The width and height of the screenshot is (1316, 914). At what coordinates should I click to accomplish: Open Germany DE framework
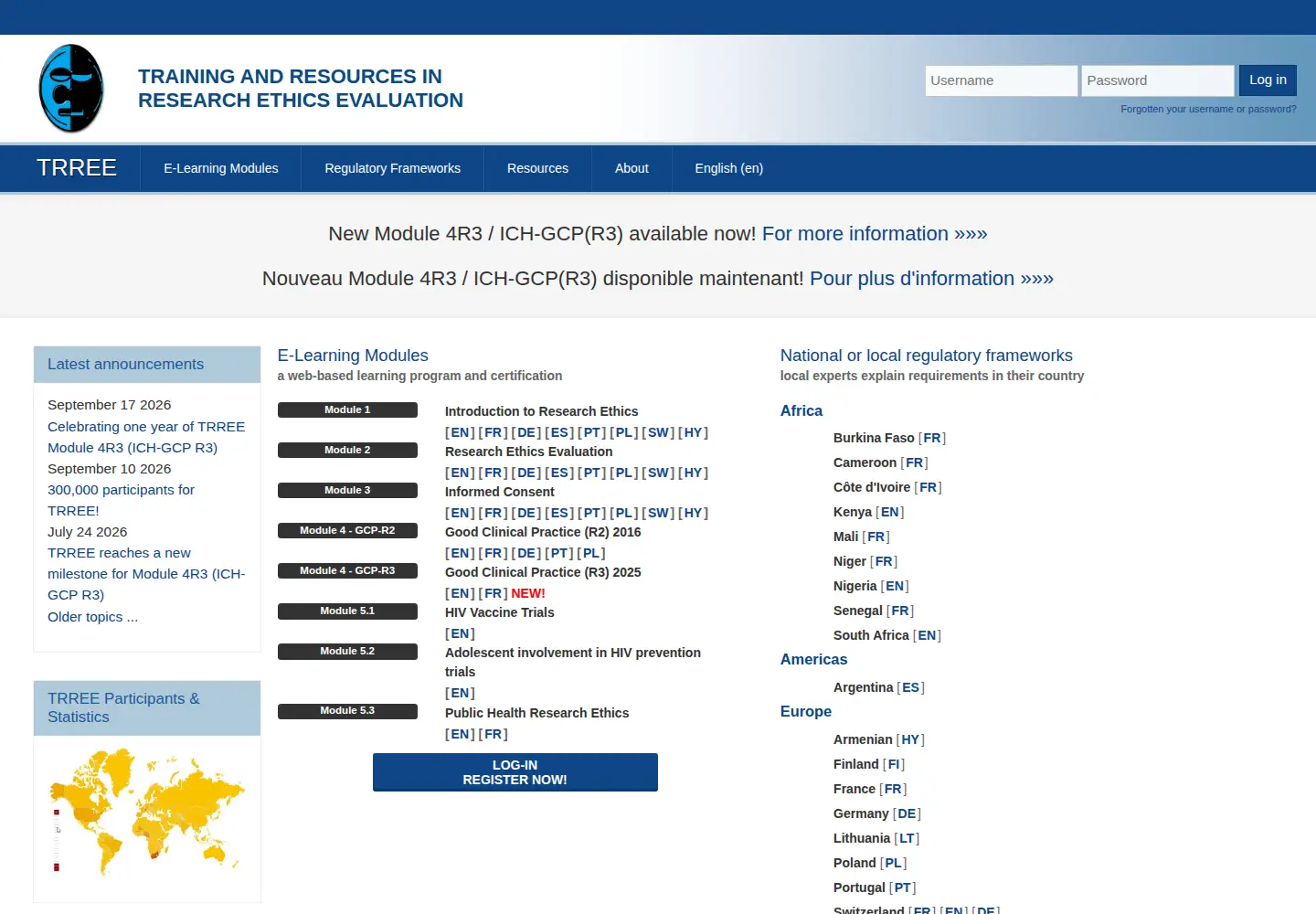click(x=907, y=813)
